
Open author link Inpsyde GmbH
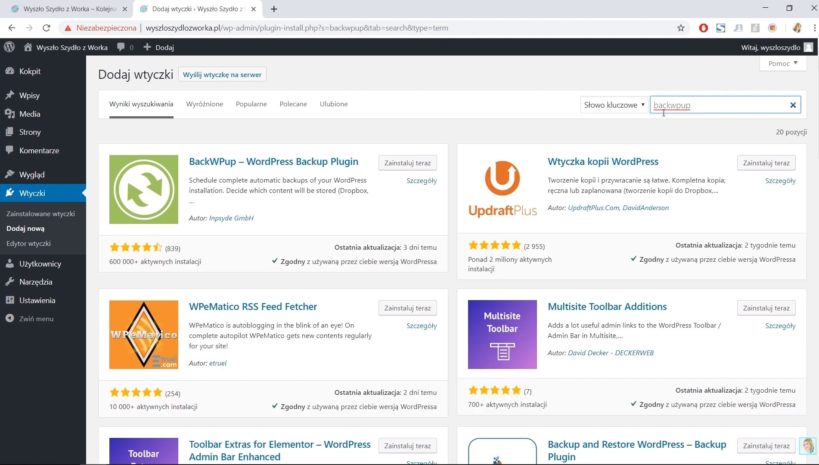(x=231, y=218)
